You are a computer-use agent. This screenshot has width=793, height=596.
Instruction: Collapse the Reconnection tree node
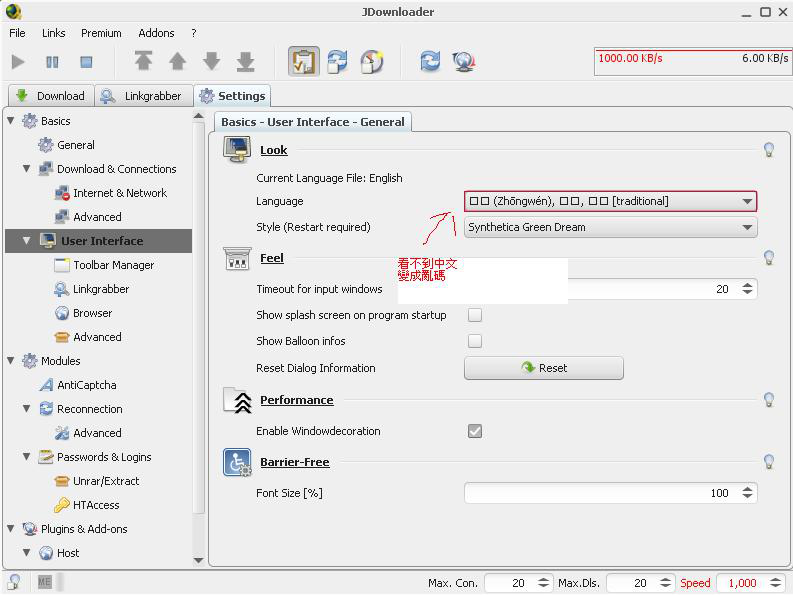pyautogui.click(x=26, y=408)
